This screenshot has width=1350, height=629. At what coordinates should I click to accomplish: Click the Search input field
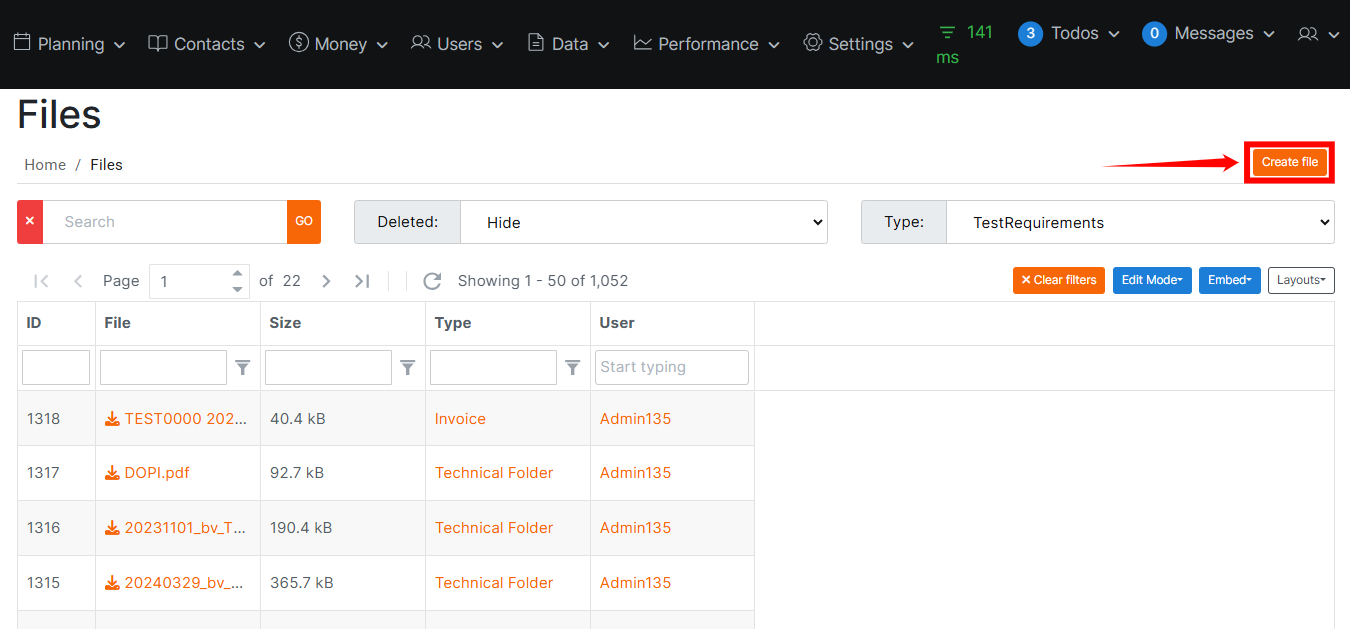tap(165, 222)
